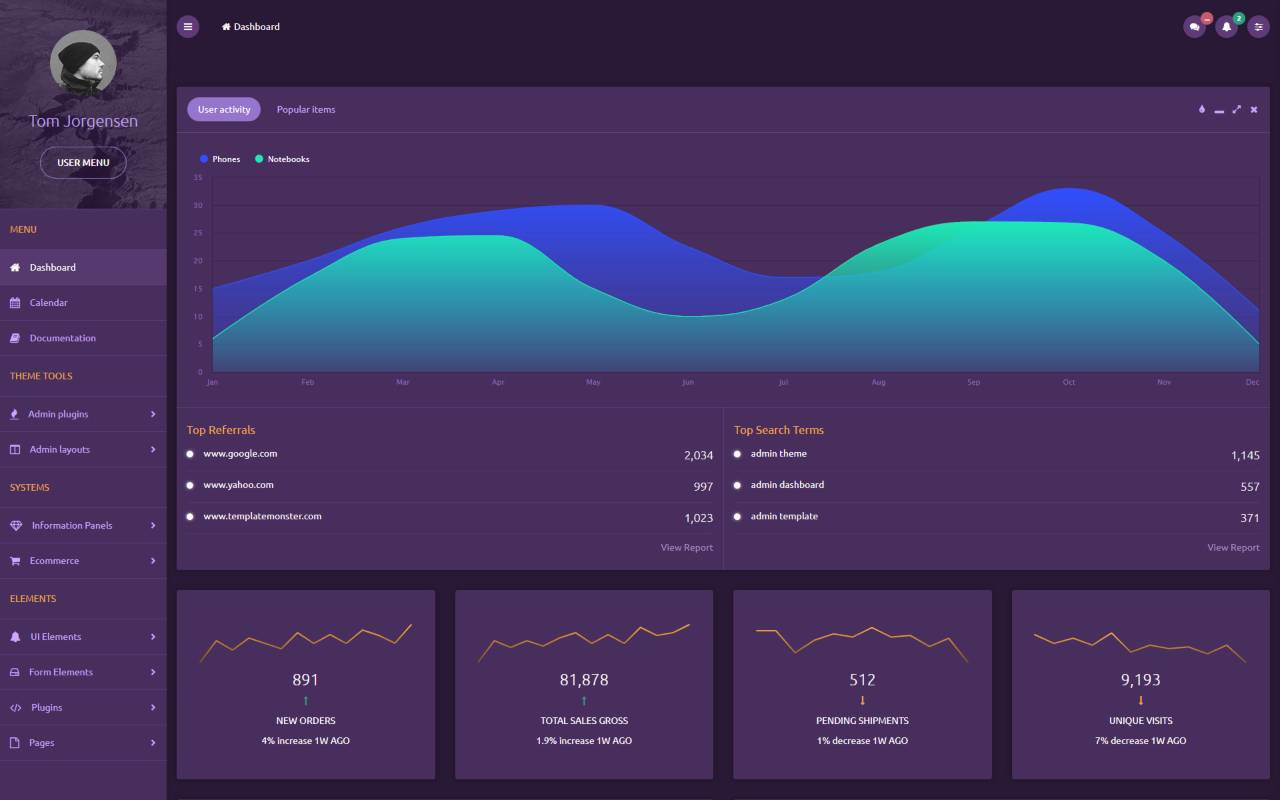Select the admin template radio bullet

[x=737, y=517]
